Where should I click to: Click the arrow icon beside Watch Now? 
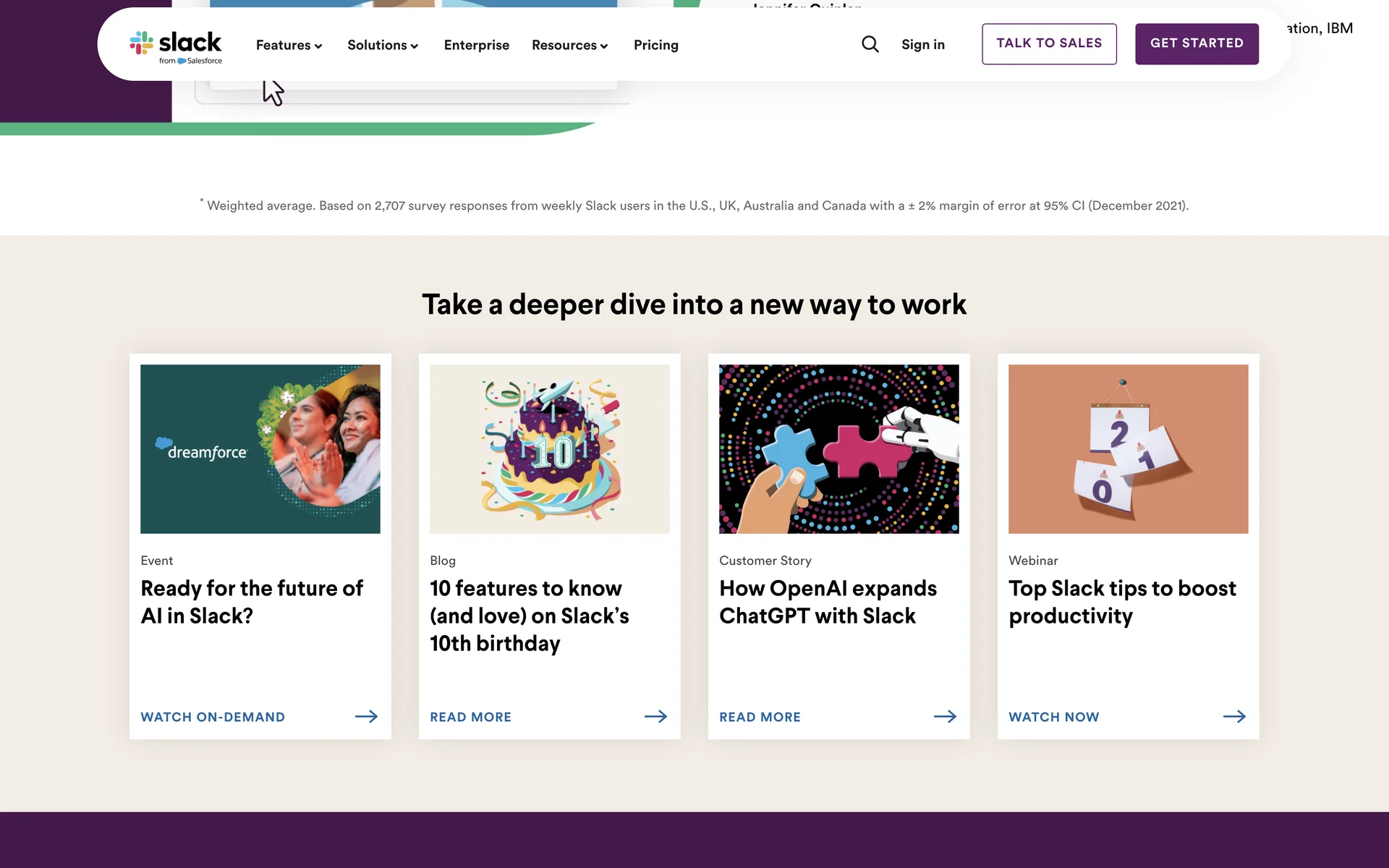point(1234,716)
